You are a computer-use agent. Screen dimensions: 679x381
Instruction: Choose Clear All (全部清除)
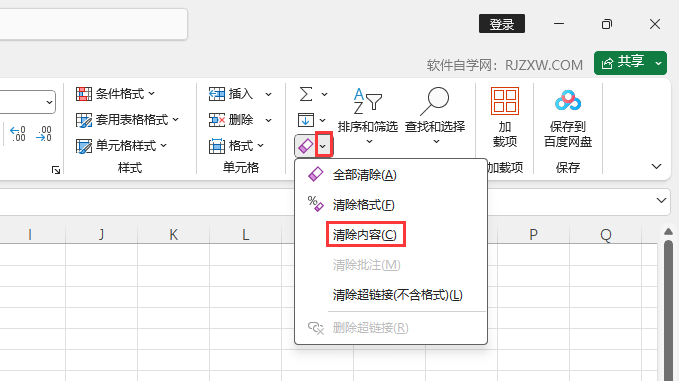391,175
